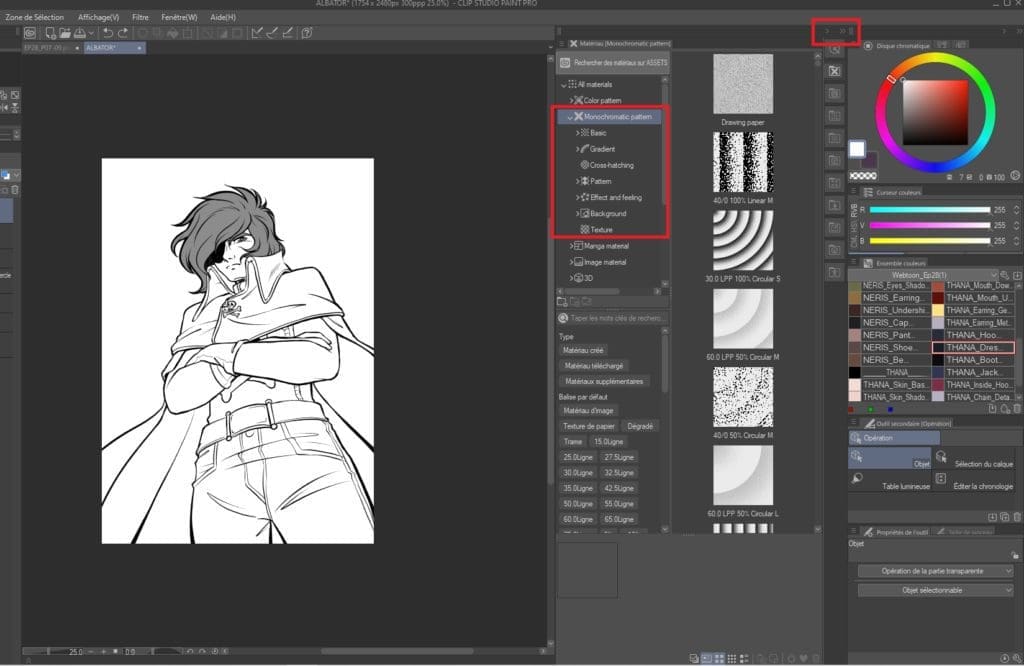
Task: Select the Drawing paper material thumbnail
Action: [x=743, y=84]
